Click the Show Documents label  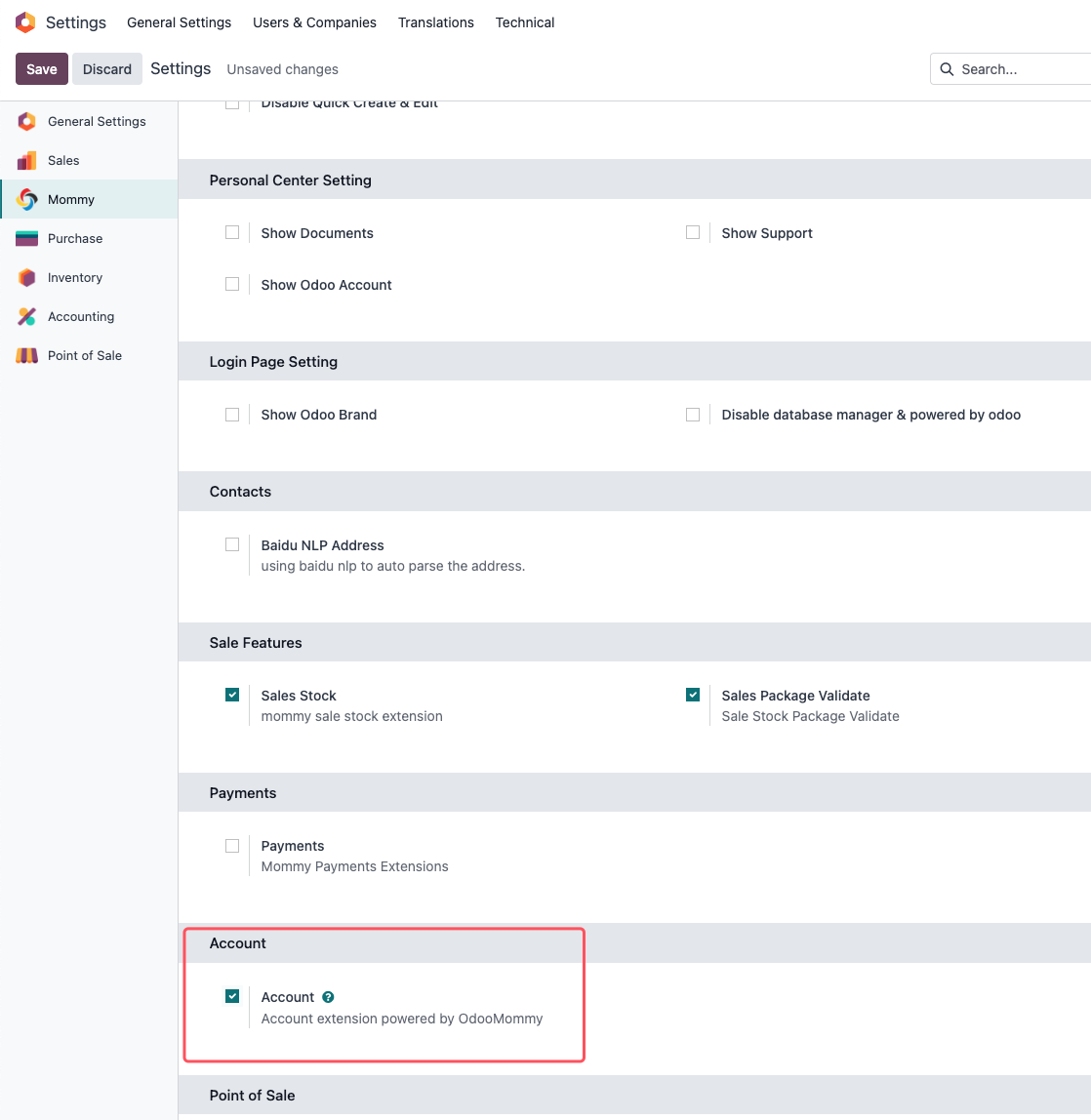317,233
